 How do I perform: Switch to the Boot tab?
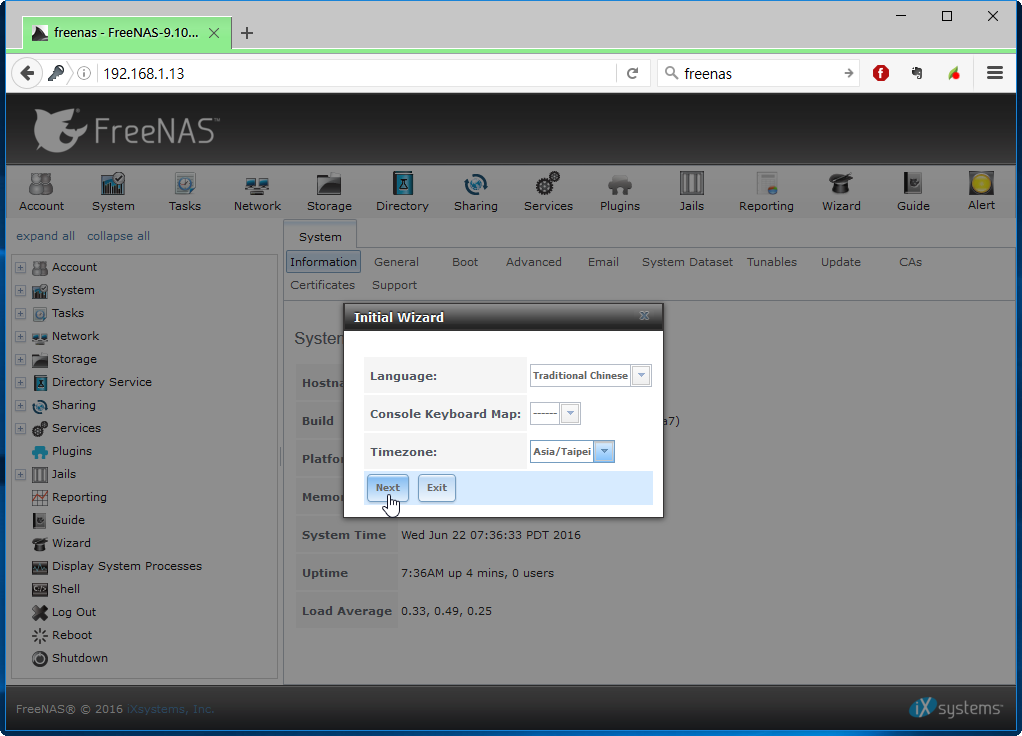465,262
